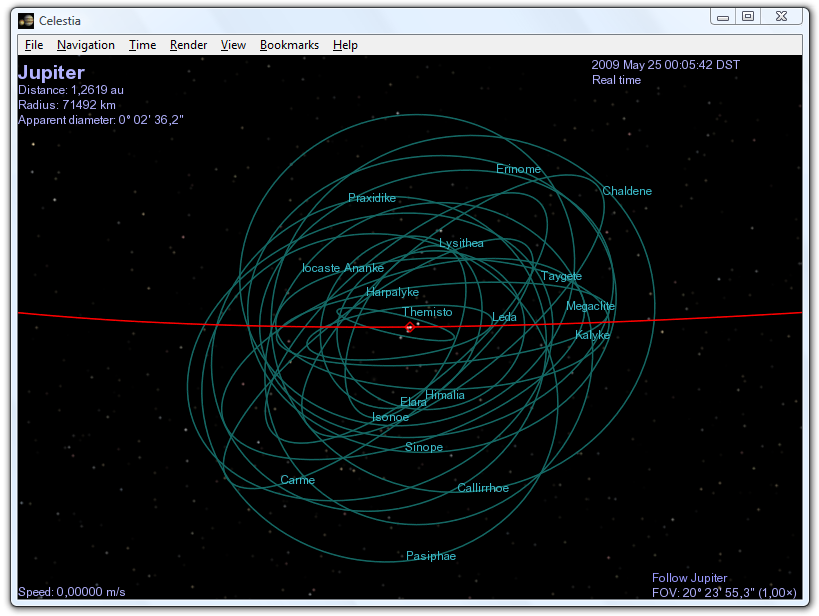Screen dimensions: 819x616
Task: Maximize the Celestia window
Action: (748, 17)
